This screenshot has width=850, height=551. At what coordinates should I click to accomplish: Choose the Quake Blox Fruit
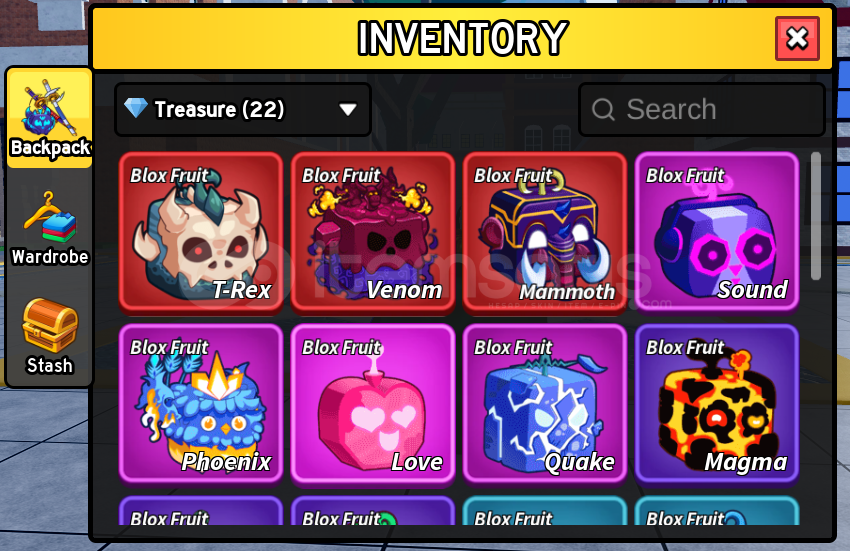[x=545, y=404]
